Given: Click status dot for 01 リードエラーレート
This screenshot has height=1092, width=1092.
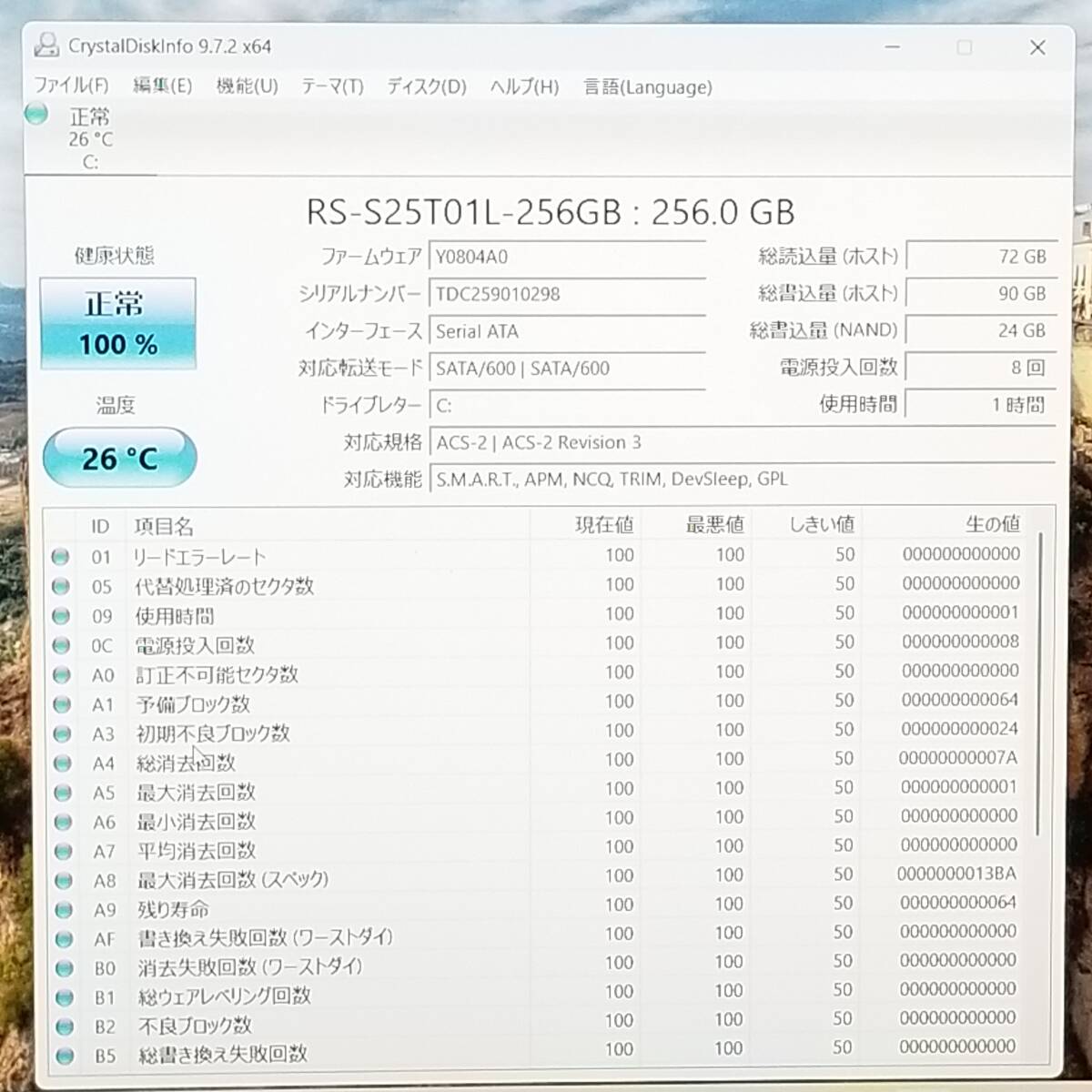Looking at the screenshot, I should click(x=61, y=557).
